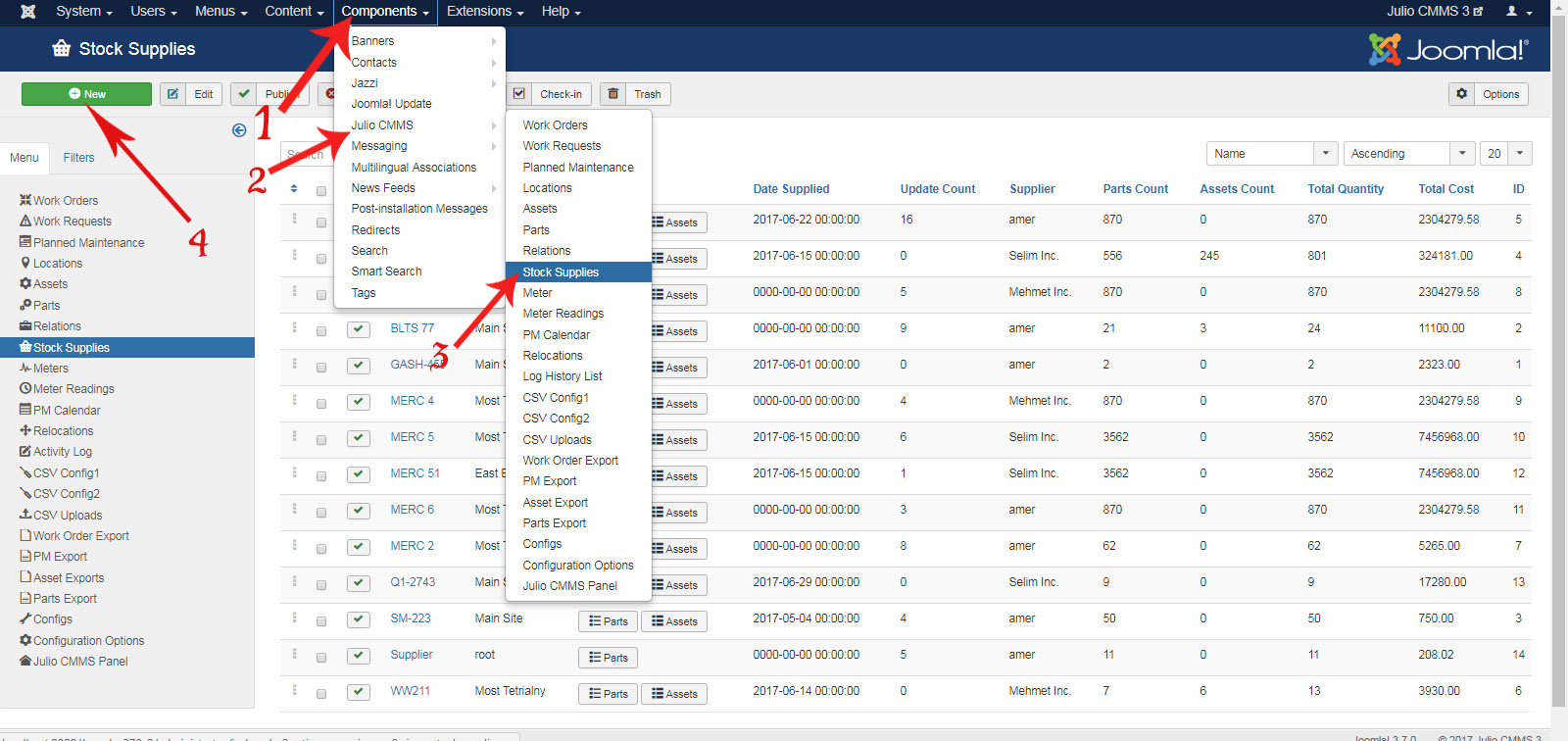Open Assets in the sidebar
1568x741 pixels.
tap(44, 284)
